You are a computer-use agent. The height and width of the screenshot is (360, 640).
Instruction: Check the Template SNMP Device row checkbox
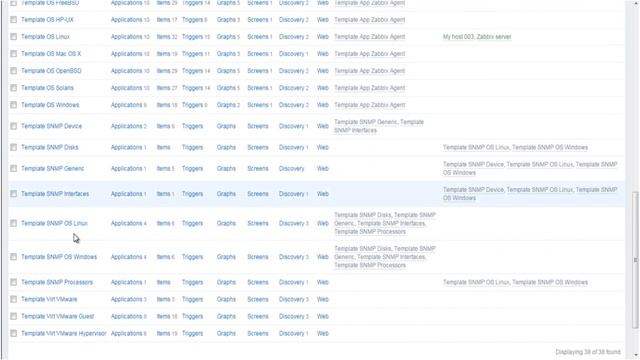click(x=13, y=126)
